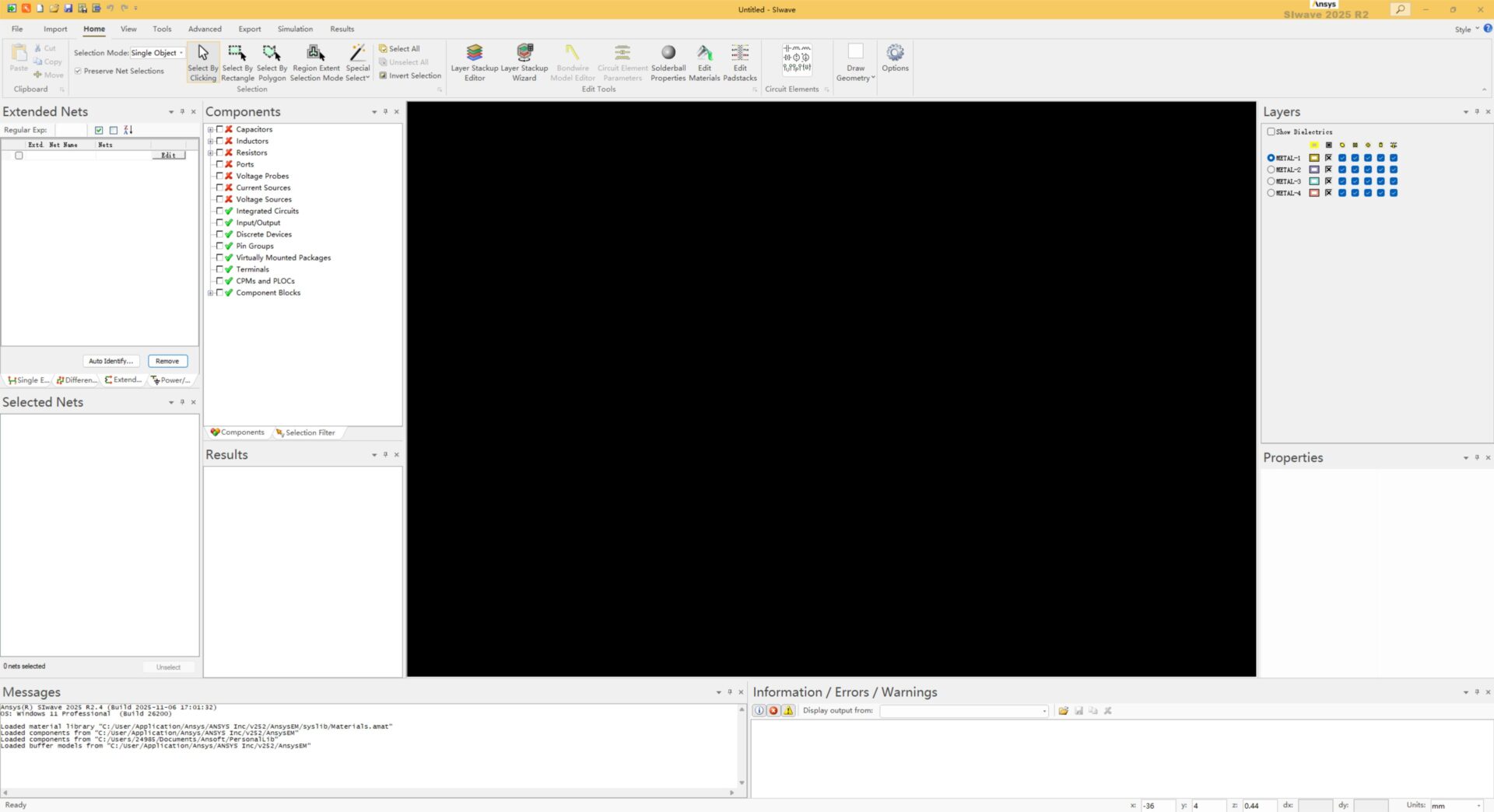Click the METAL-2 layer color swatch
Image resolution: width=1494 pixels, height=812 pixels.
pyautogui.click(x=1314, y=170)
